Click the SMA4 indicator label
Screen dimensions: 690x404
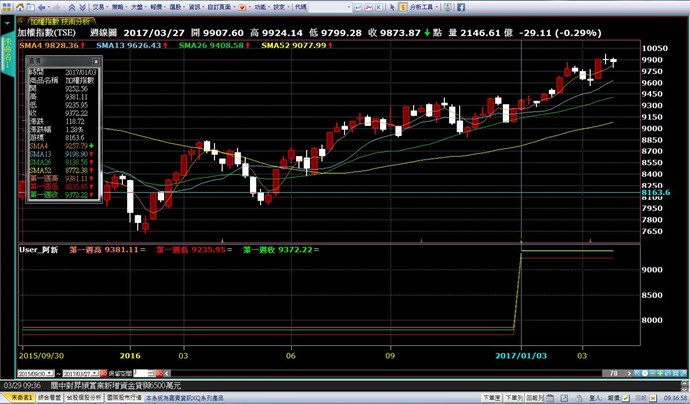click(x=47, y=46)
